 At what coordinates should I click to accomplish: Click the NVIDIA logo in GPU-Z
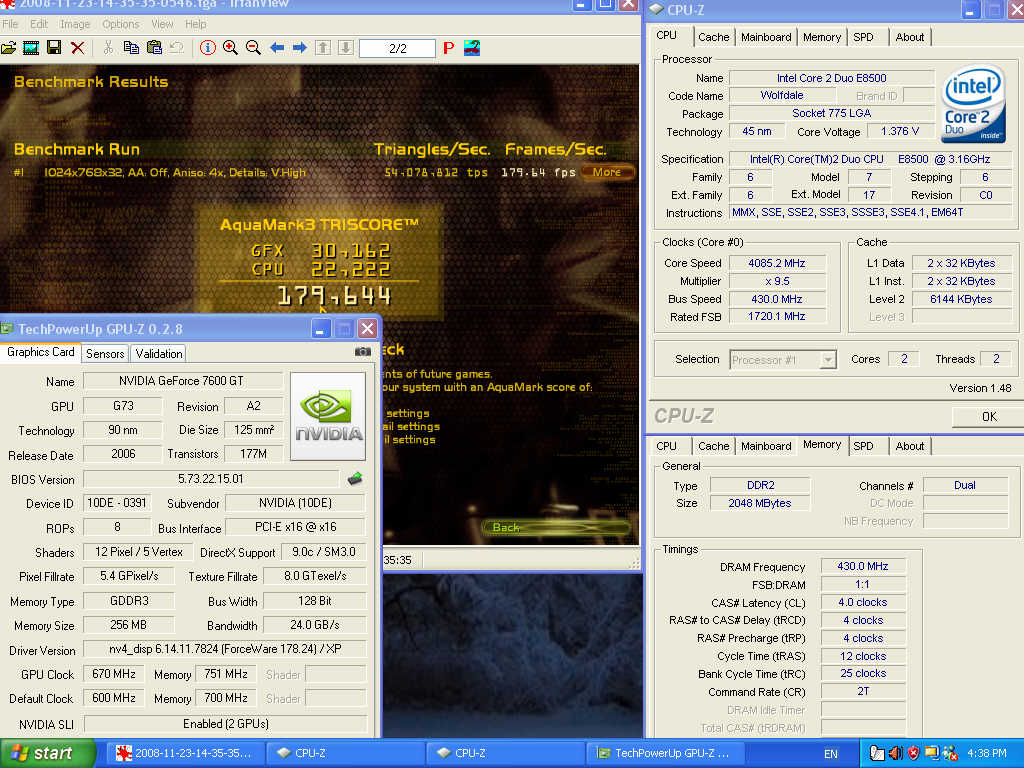click(328, 416)
